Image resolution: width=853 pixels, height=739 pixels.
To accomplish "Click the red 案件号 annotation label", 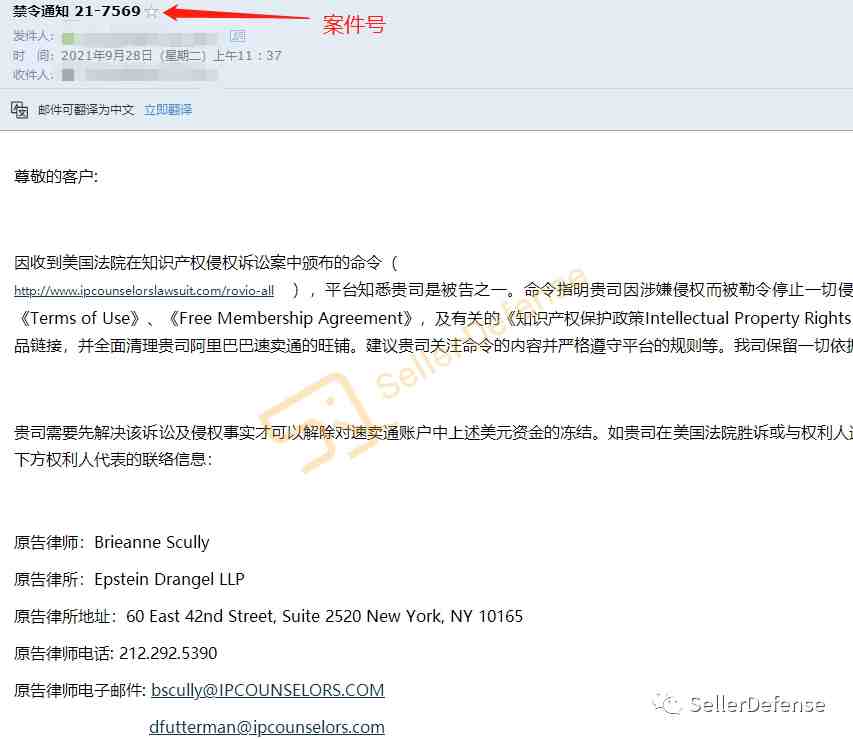I will (x=354, y=24).
